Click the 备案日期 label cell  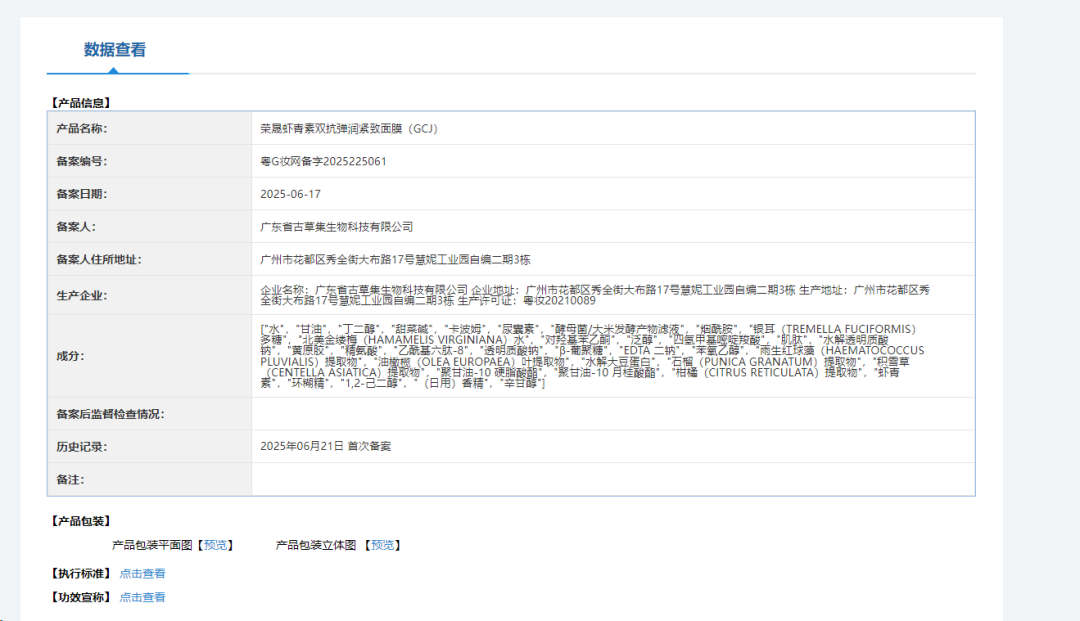(x=149, y=194)
